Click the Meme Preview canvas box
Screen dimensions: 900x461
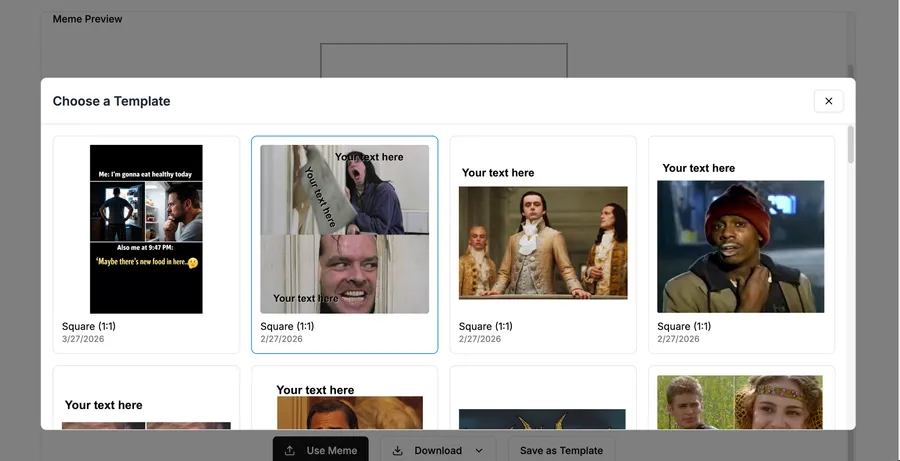tap(444, 60)
